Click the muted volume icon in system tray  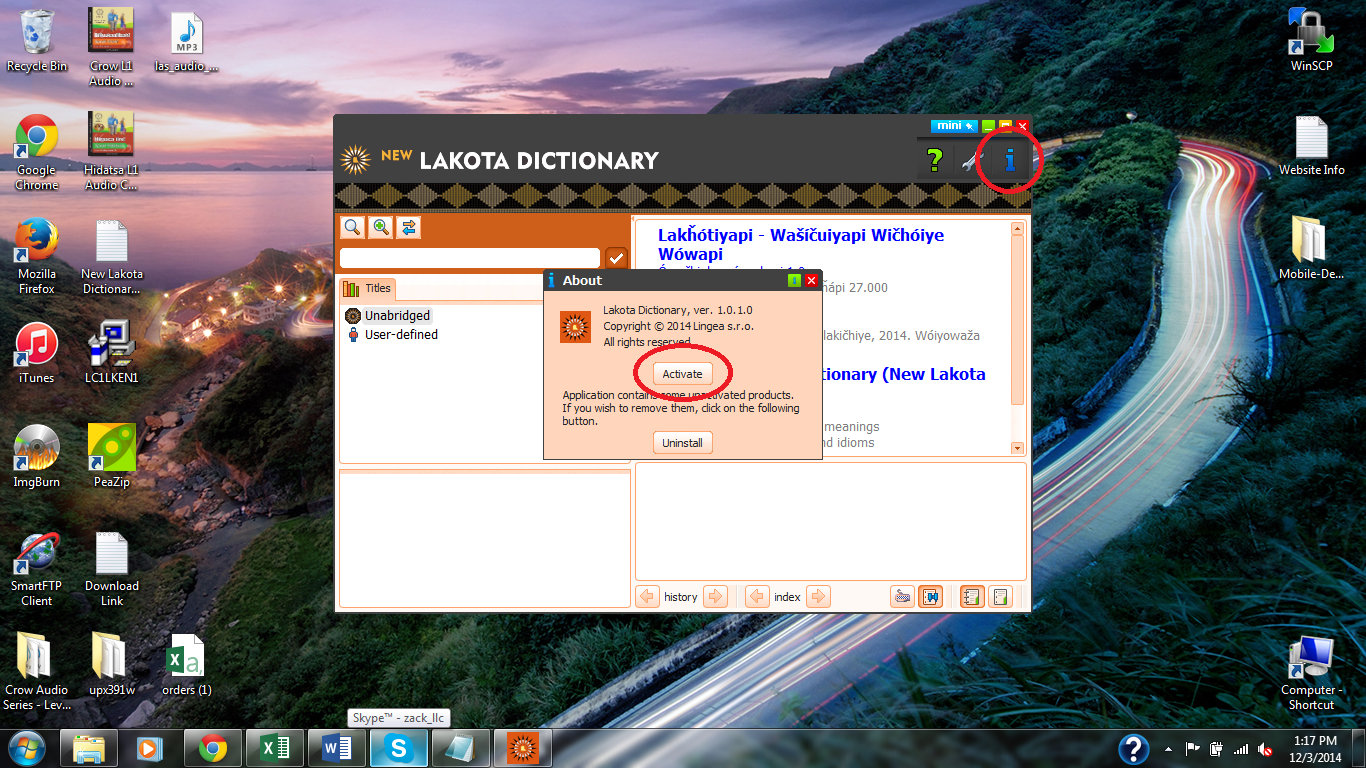pyautogui.click(x=1266, y=749)
